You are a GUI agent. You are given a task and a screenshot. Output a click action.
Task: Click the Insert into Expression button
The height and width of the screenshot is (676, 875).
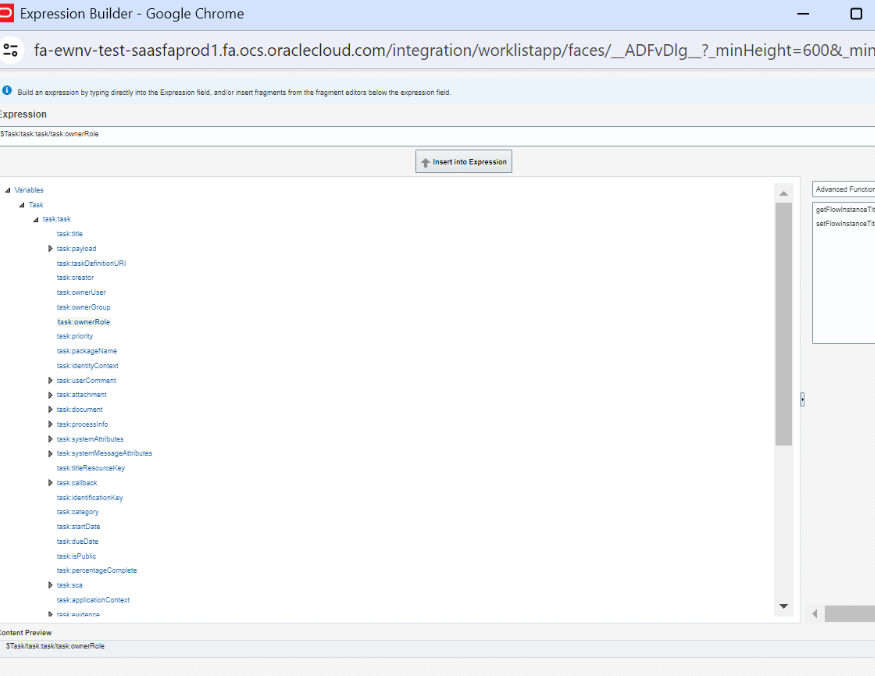(x=463, y=161)
